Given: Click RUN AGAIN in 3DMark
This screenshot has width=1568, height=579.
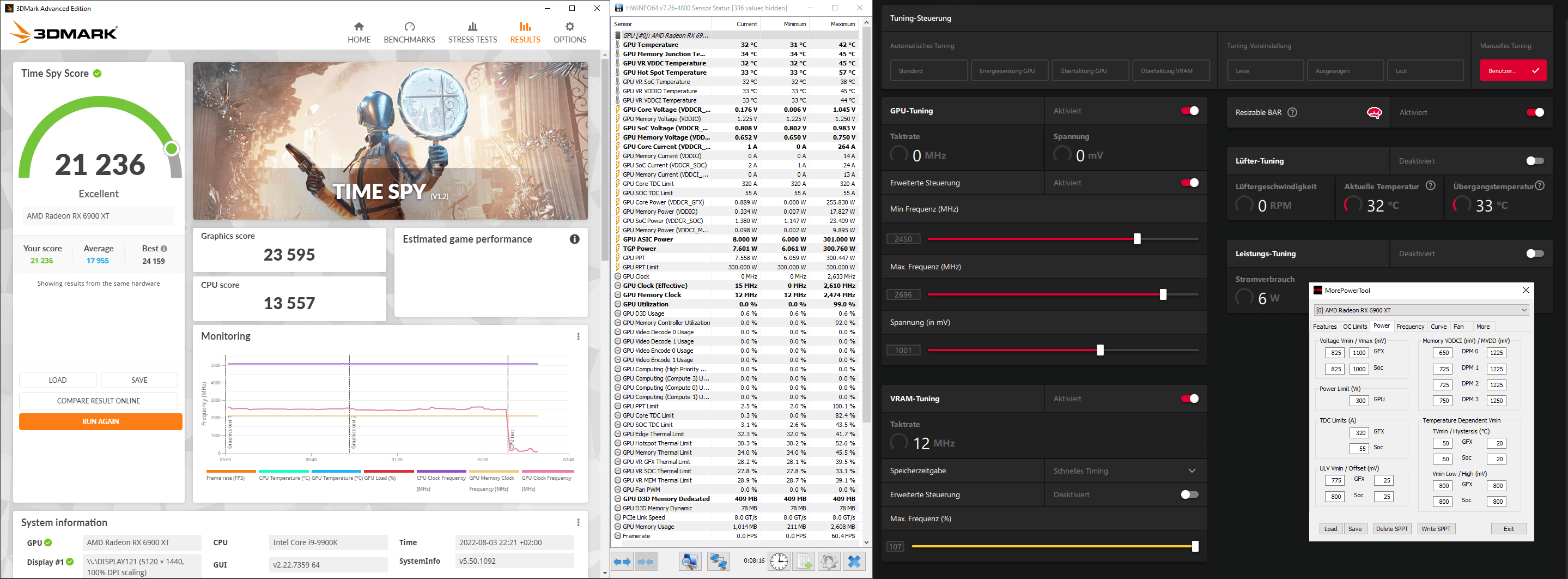Looking at the screenshot, I should pos(100,422).
